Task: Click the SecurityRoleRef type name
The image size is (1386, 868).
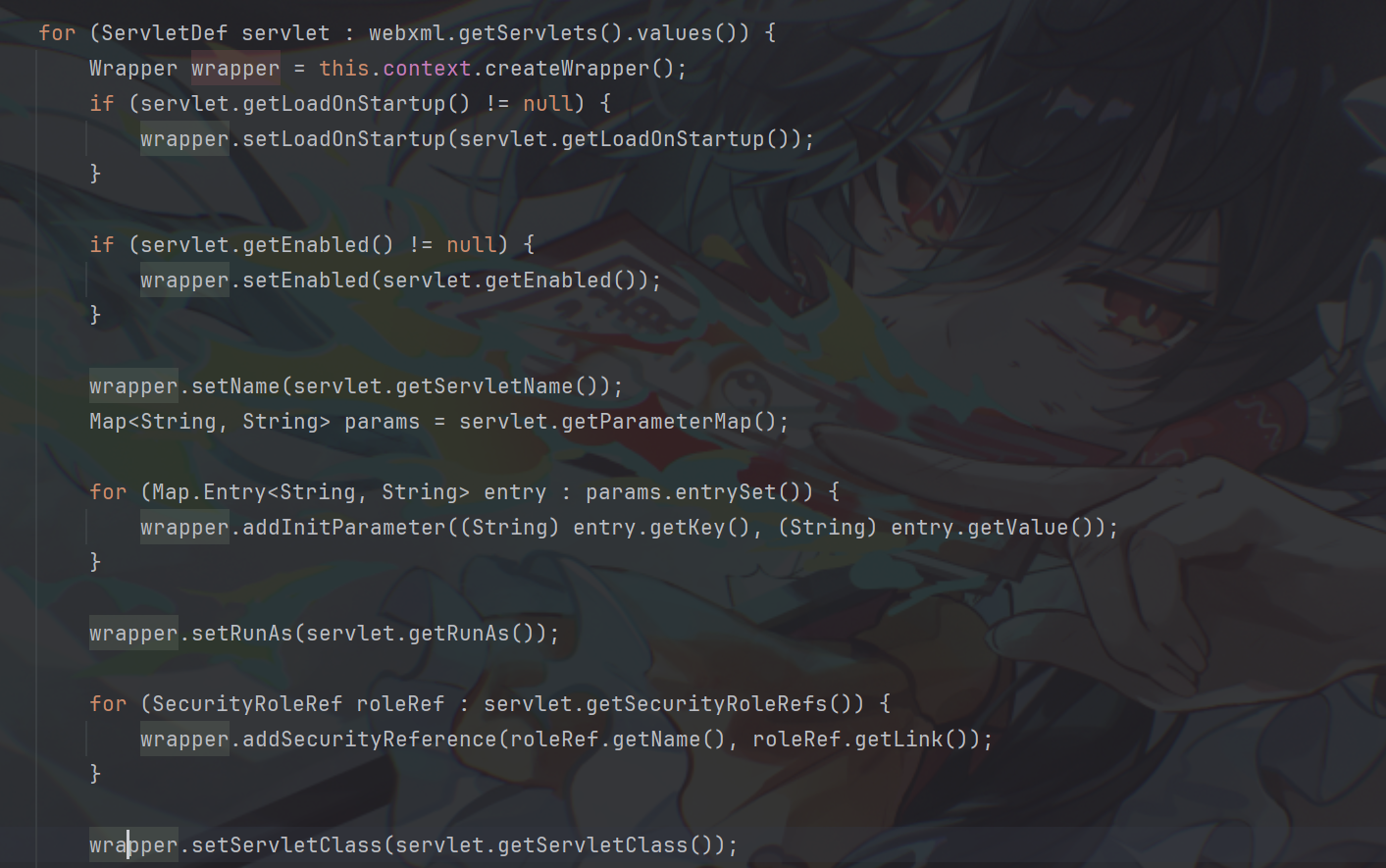Action: coord(247,704)
